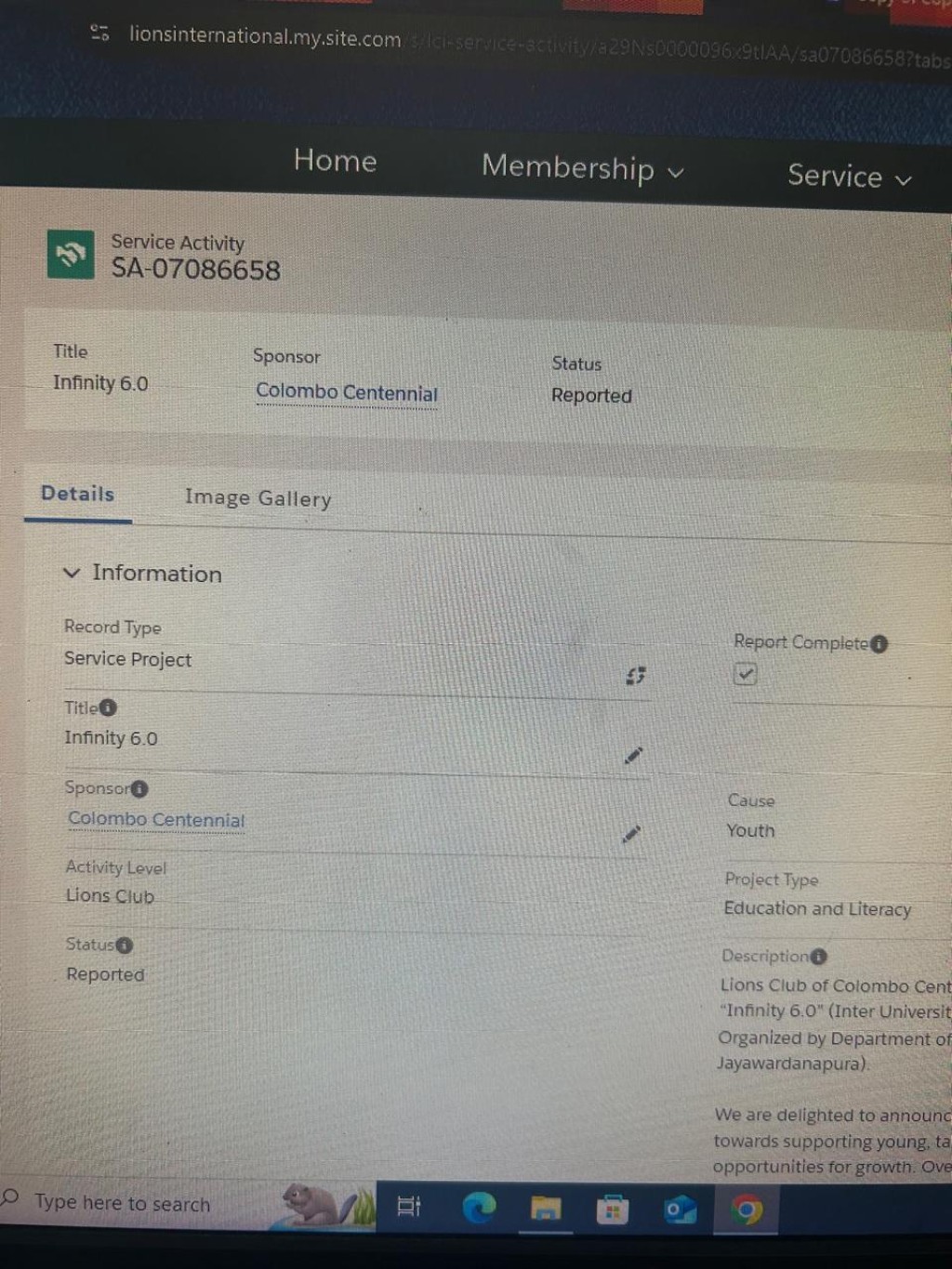Viewport: 952px width, 1269px height.
Task: Select the record number SA-07086658
Action: pos(196,270)
